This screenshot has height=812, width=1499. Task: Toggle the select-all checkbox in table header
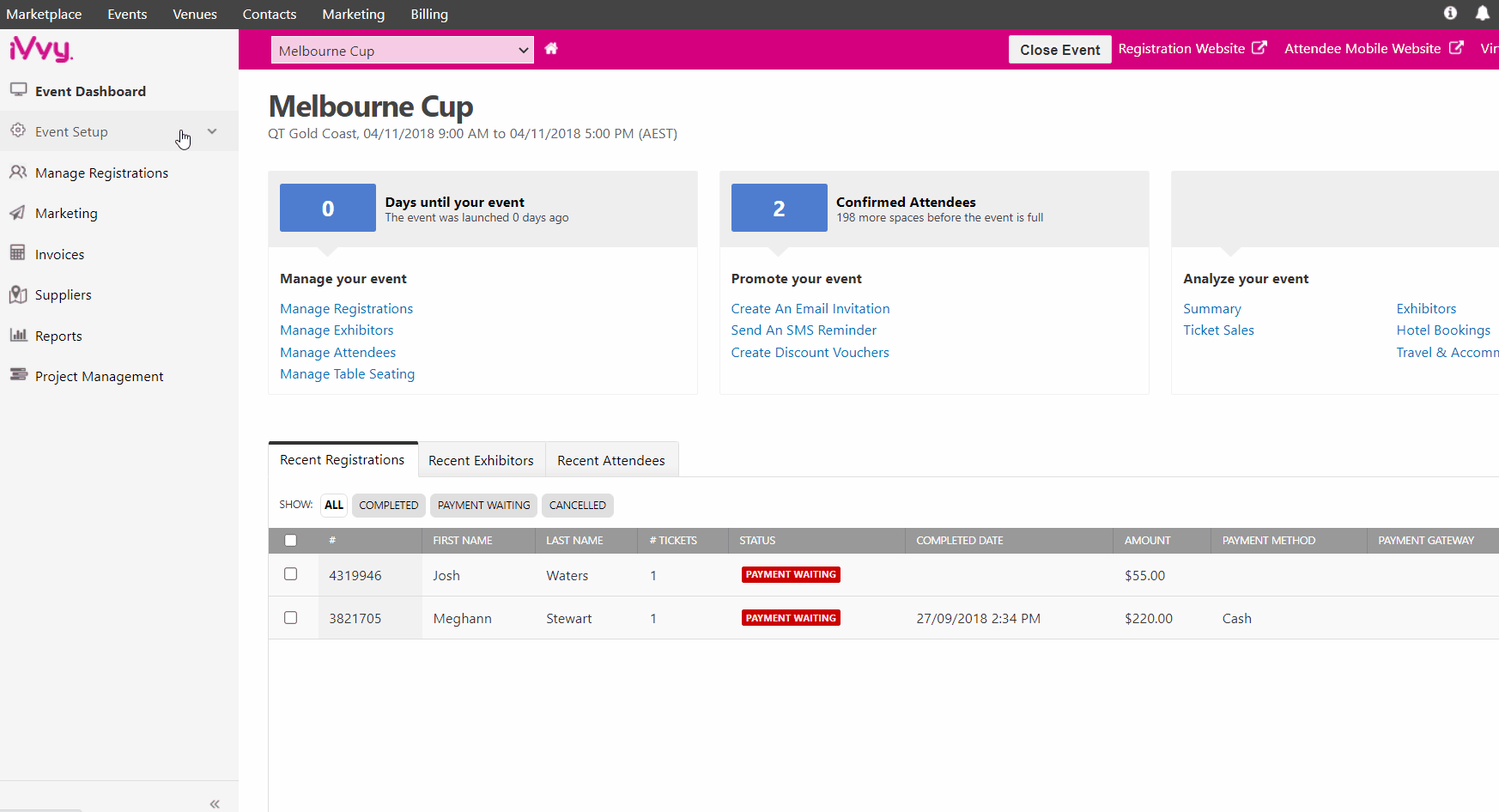(290, 540)
